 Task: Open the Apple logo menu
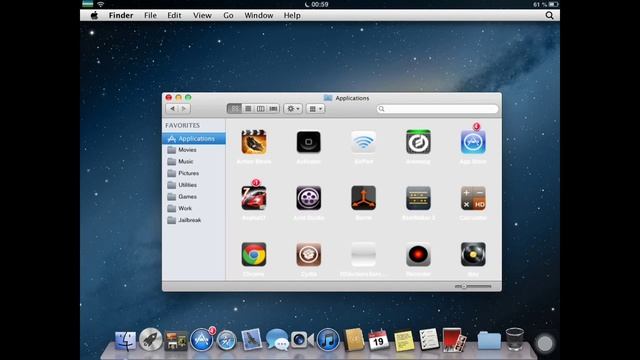(94, 16)
